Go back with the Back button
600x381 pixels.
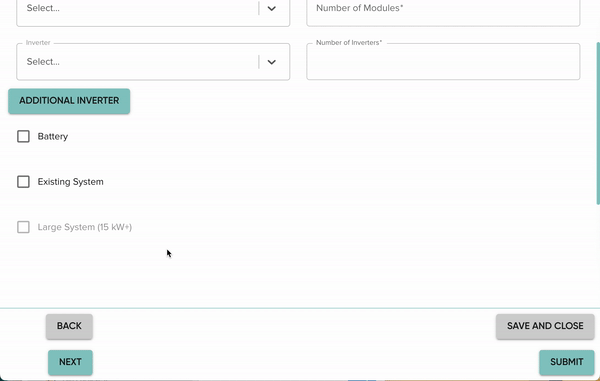[69, 326]
